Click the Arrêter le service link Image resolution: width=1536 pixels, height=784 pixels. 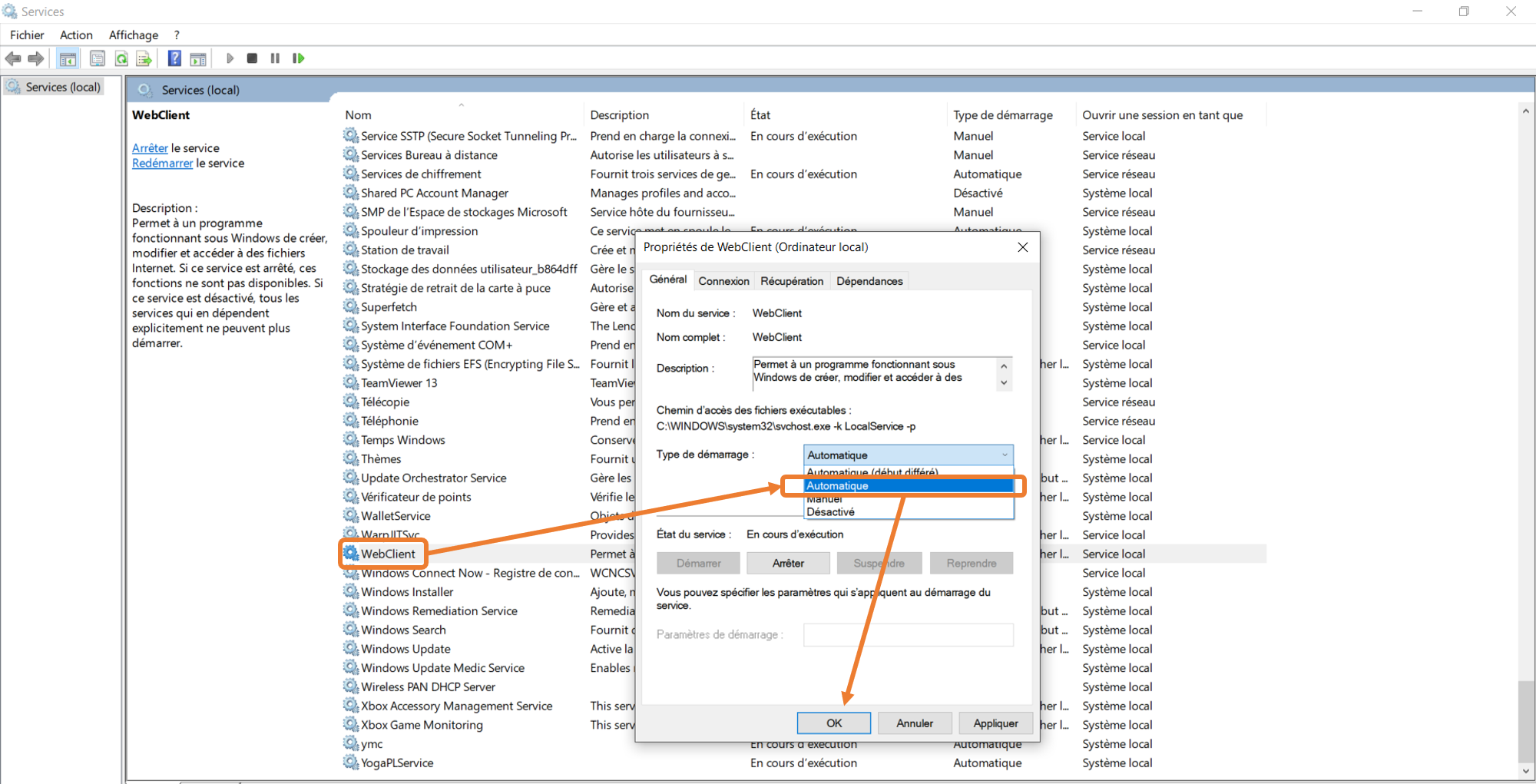coord(150,148)
